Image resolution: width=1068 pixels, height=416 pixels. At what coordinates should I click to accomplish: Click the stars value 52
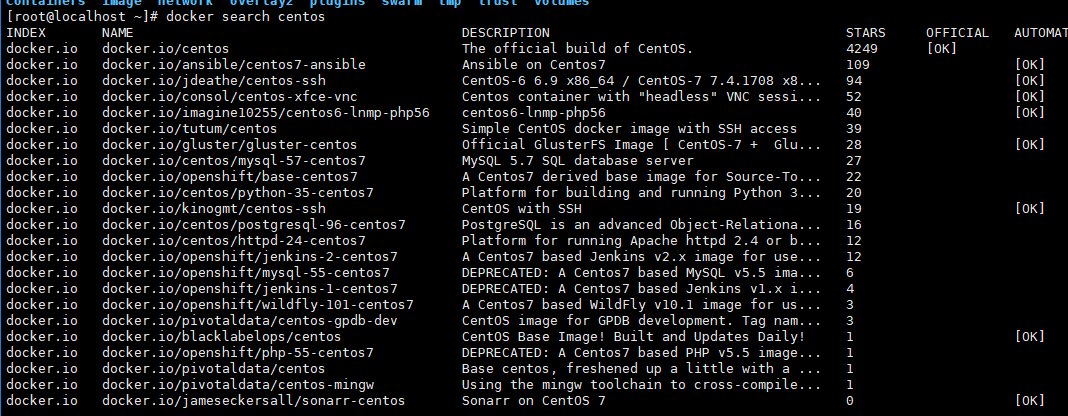(853, 97)
